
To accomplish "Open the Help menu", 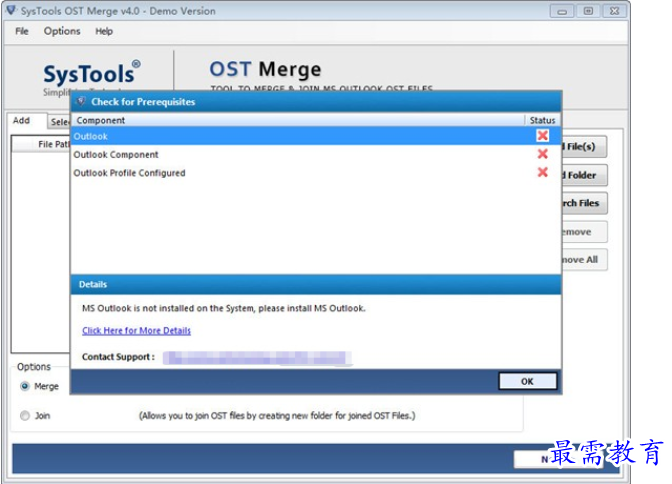I will tap(104, 31).
